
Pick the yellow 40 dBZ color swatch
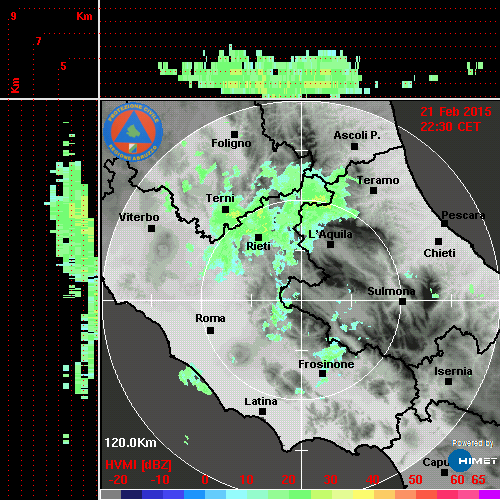(363, 495)
